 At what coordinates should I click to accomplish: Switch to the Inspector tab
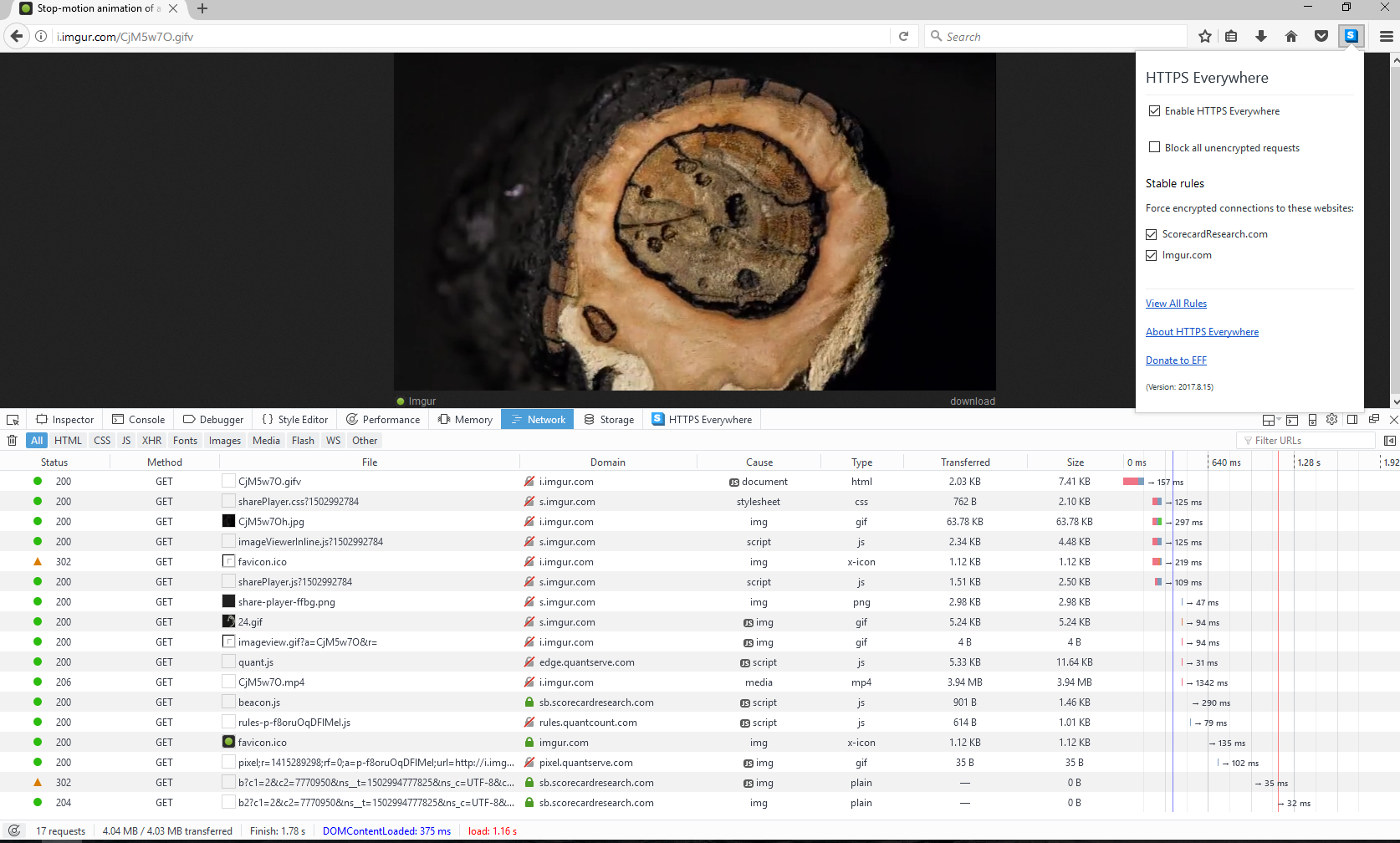(65, 420)
